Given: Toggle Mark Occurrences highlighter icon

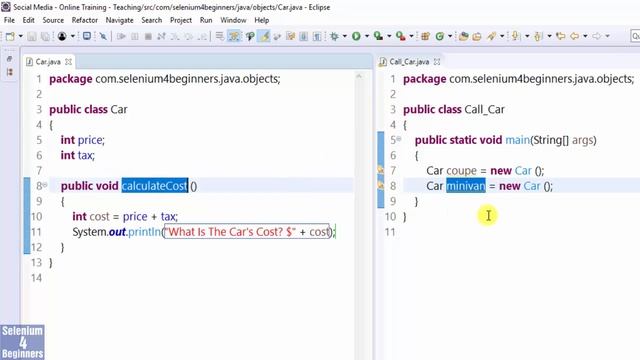Looking at the screenshot, I should tap(264, 36).
